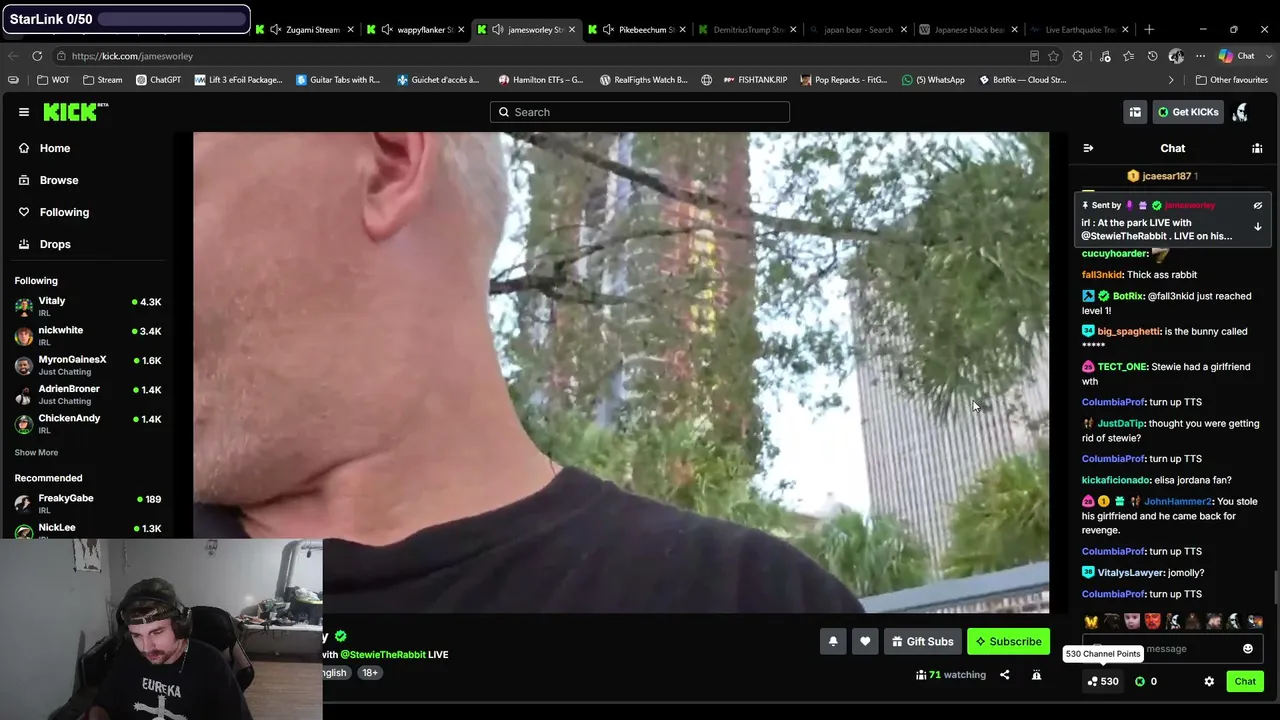Open the ChatGPT bookmark
Viewport: 1280px width, 720px height.
pyautogui.click(x=158, y=80)
